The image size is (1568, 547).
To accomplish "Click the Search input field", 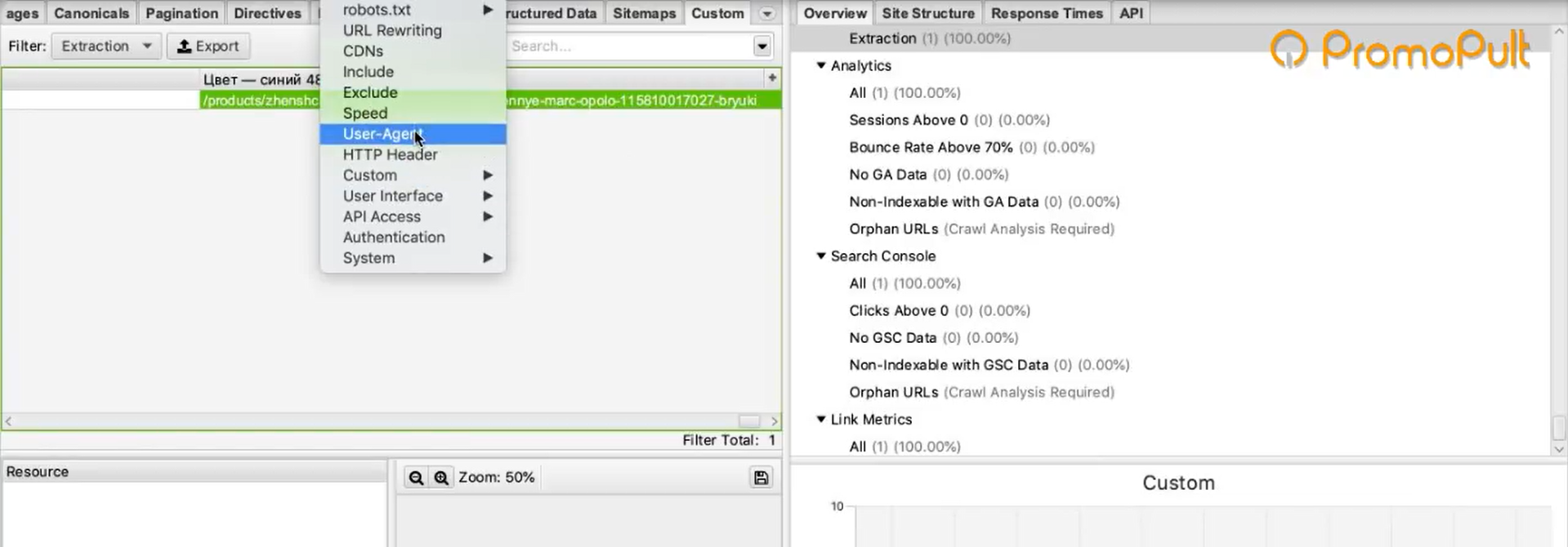I will coord(628,47).
